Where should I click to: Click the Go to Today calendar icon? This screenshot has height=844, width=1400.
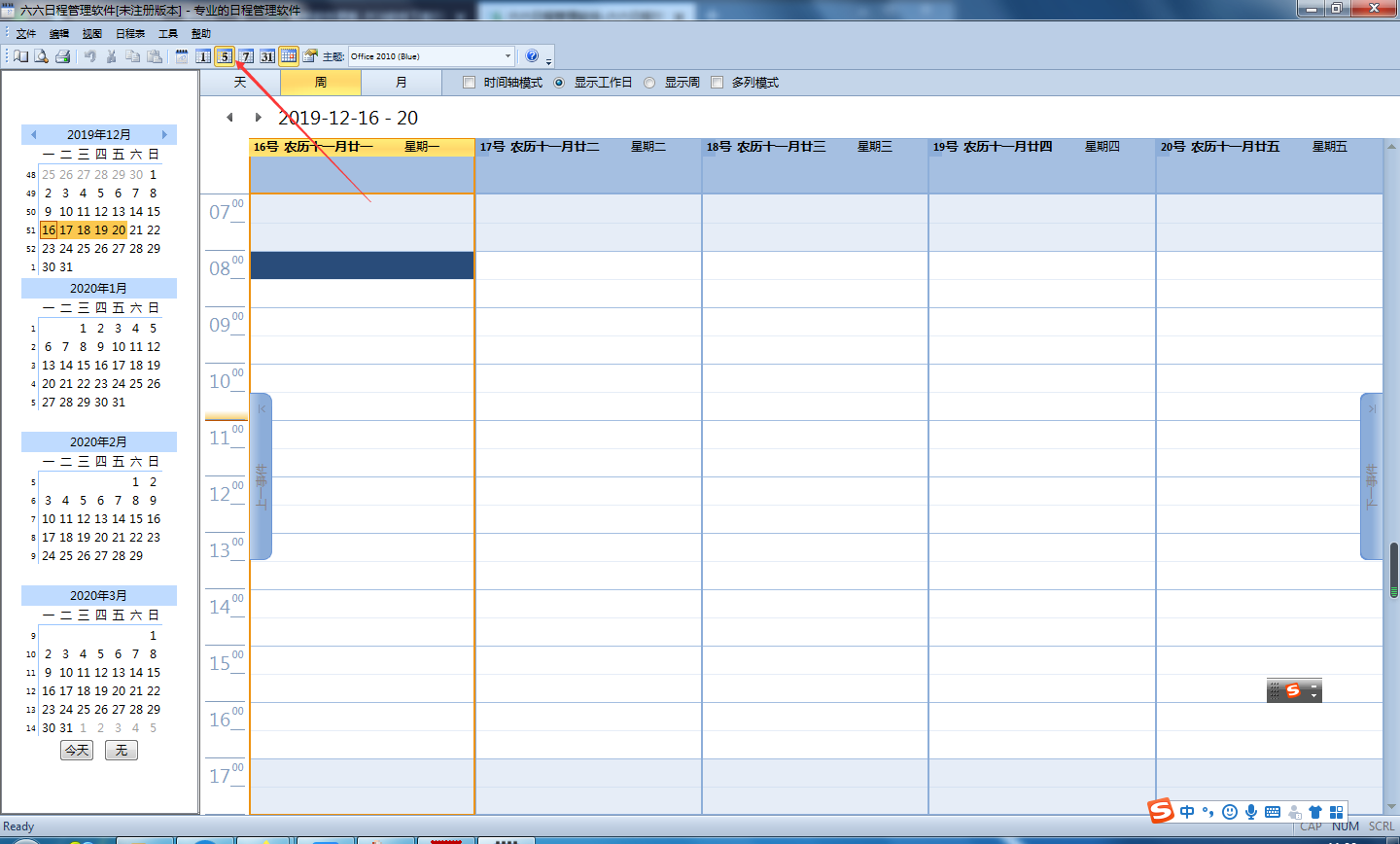[182, 56]
